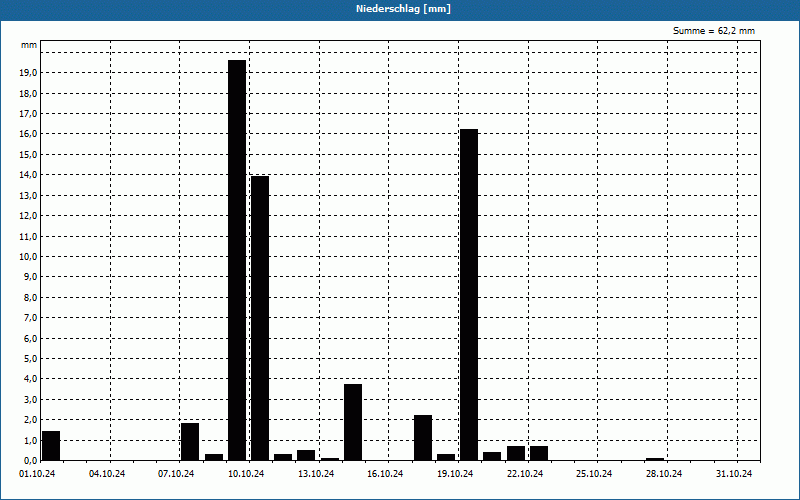Click the y-axis value 17,0

29,114
